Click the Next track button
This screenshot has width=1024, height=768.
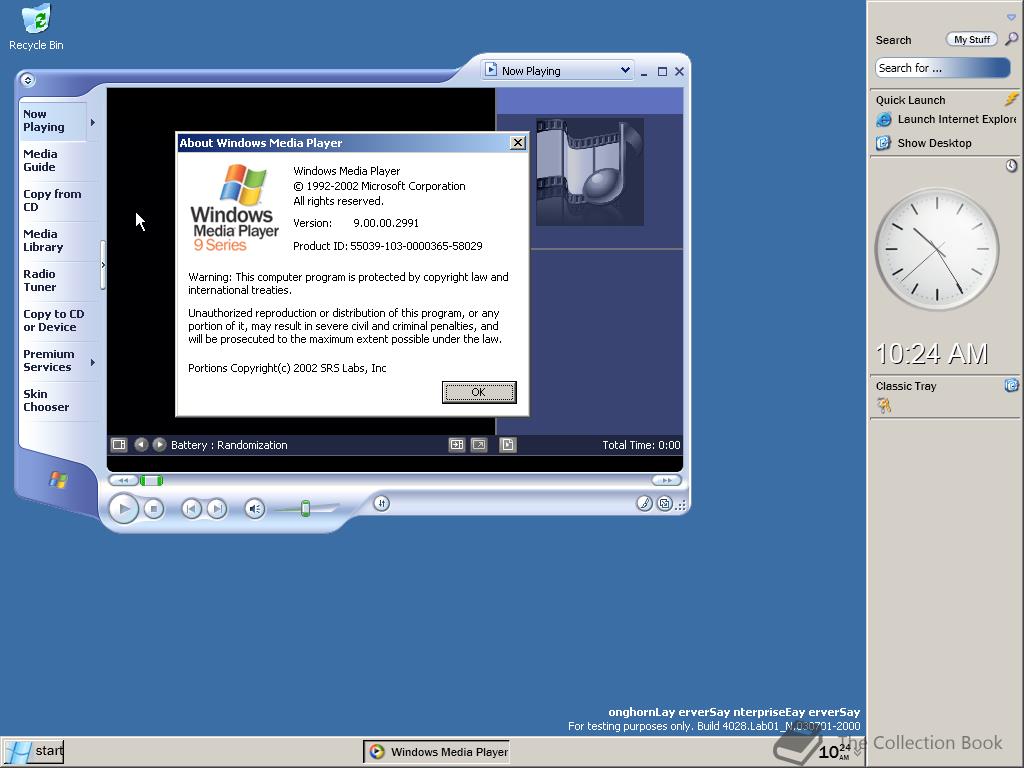coord(217,509)
